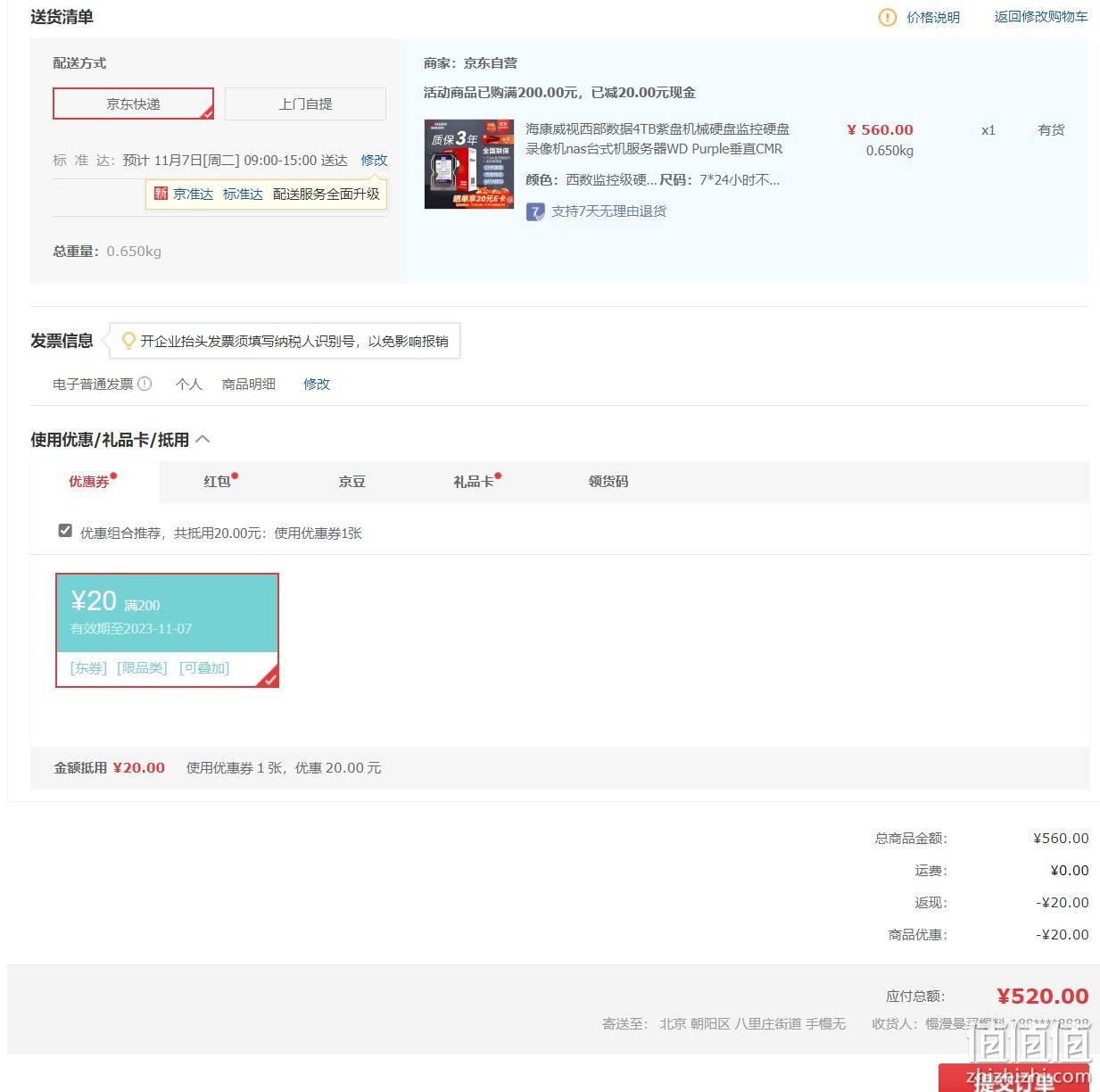The width and height of the screenshot is (1100, 1092).
Task: Deselect the ¥20 满200 coupon card
Action: (168, 631)
